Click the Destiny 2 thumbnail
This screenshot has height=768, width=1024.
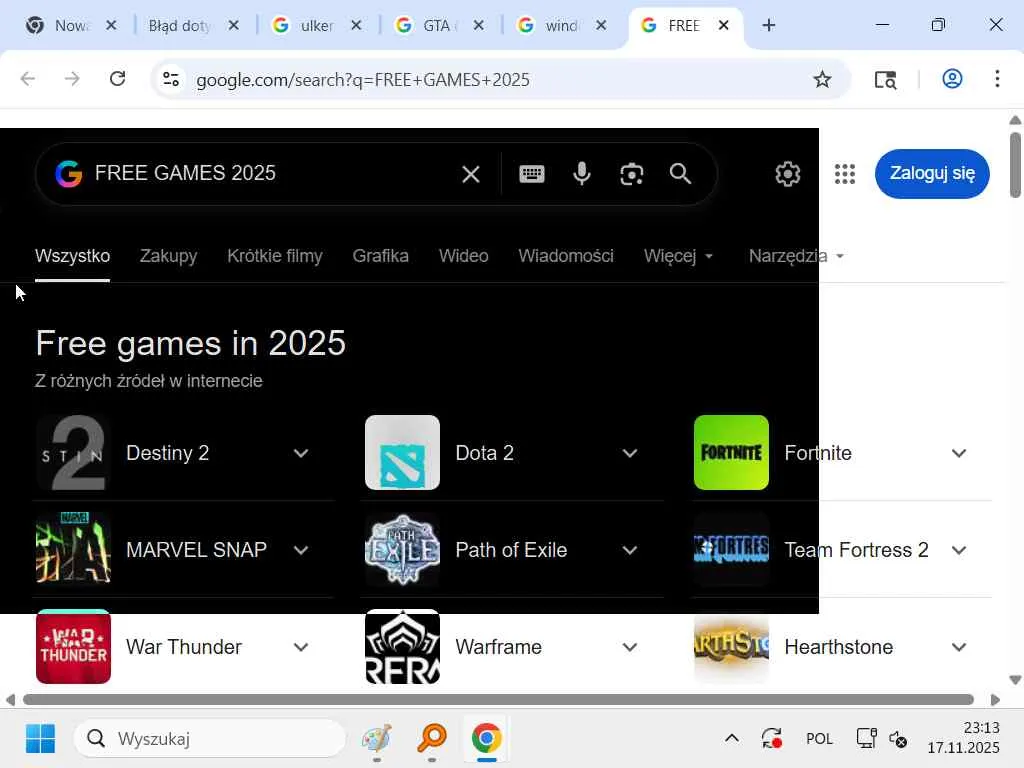coord(73,453)
